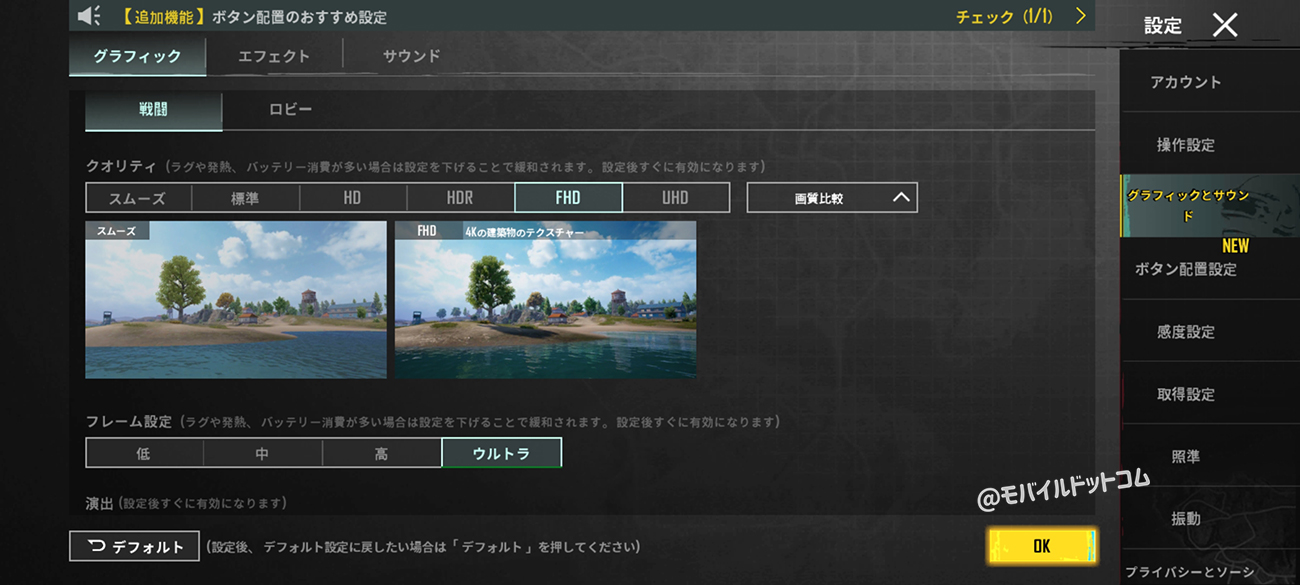This screenshot has width=1300, height=585.
Task: Click the FHD preview thumbnail
Action: coord(545,300)
